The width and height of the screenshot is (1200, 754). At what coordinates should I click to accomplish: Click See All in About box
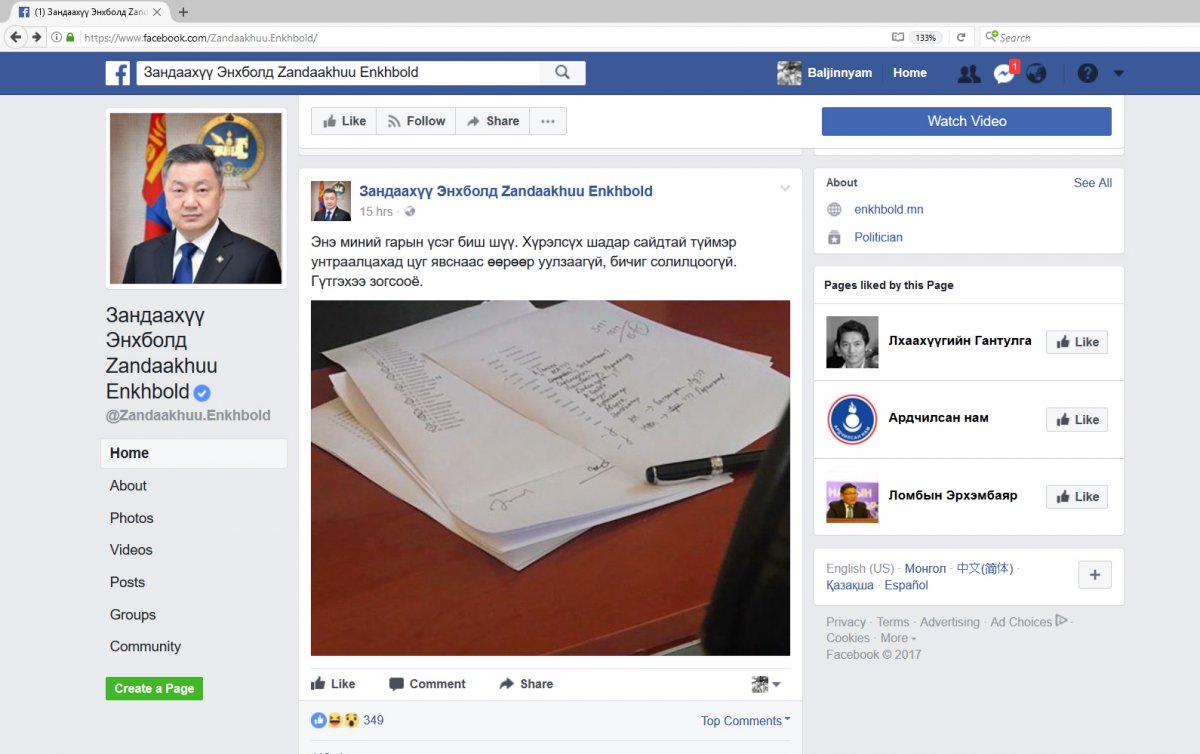click(x=1093, y=183)
